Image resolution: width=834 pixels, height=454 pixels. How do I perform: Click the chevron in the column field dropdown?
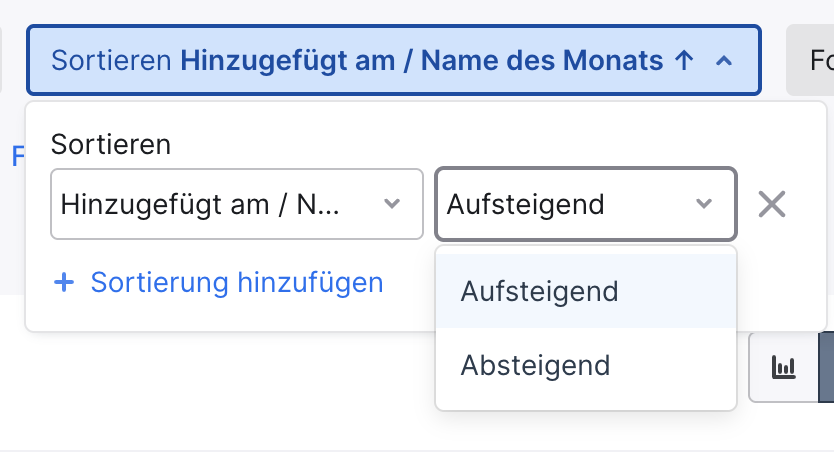pyautogui.click(x=392, y=204)
